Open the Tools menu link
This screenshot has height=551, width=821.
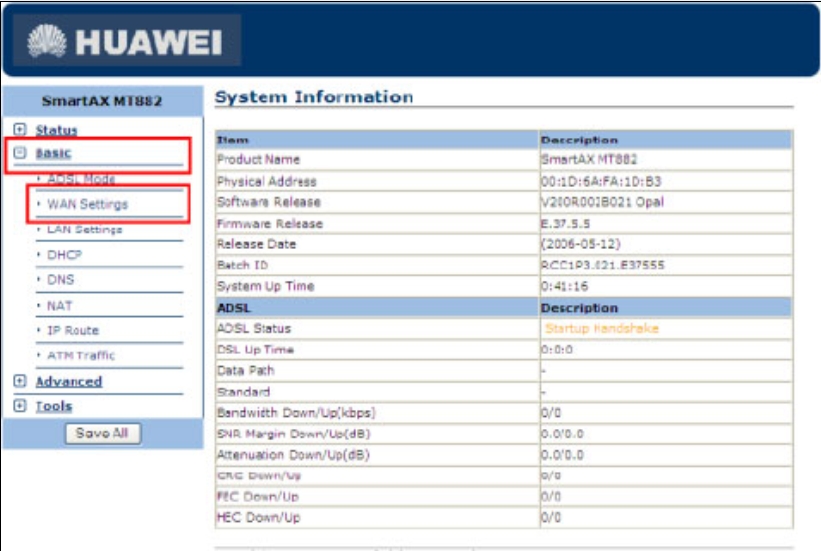pyautogui.click(x=53, y=406)
